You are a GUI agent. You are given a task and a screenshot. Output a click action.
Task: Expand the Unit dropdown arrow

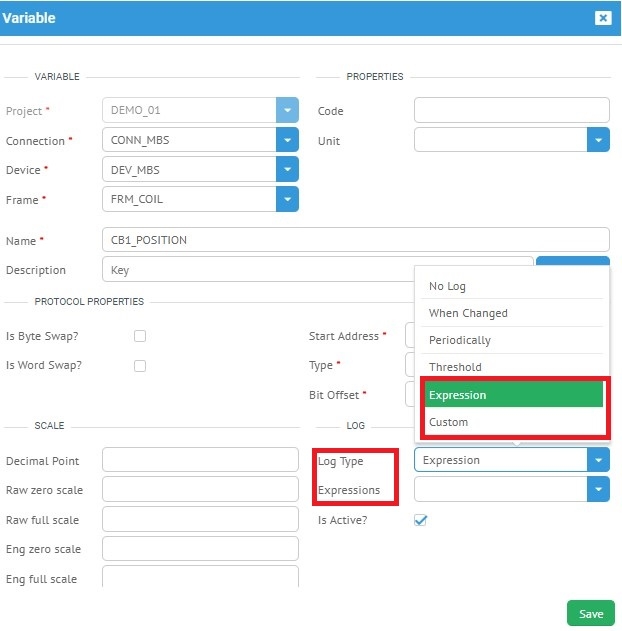coord(598,141)
